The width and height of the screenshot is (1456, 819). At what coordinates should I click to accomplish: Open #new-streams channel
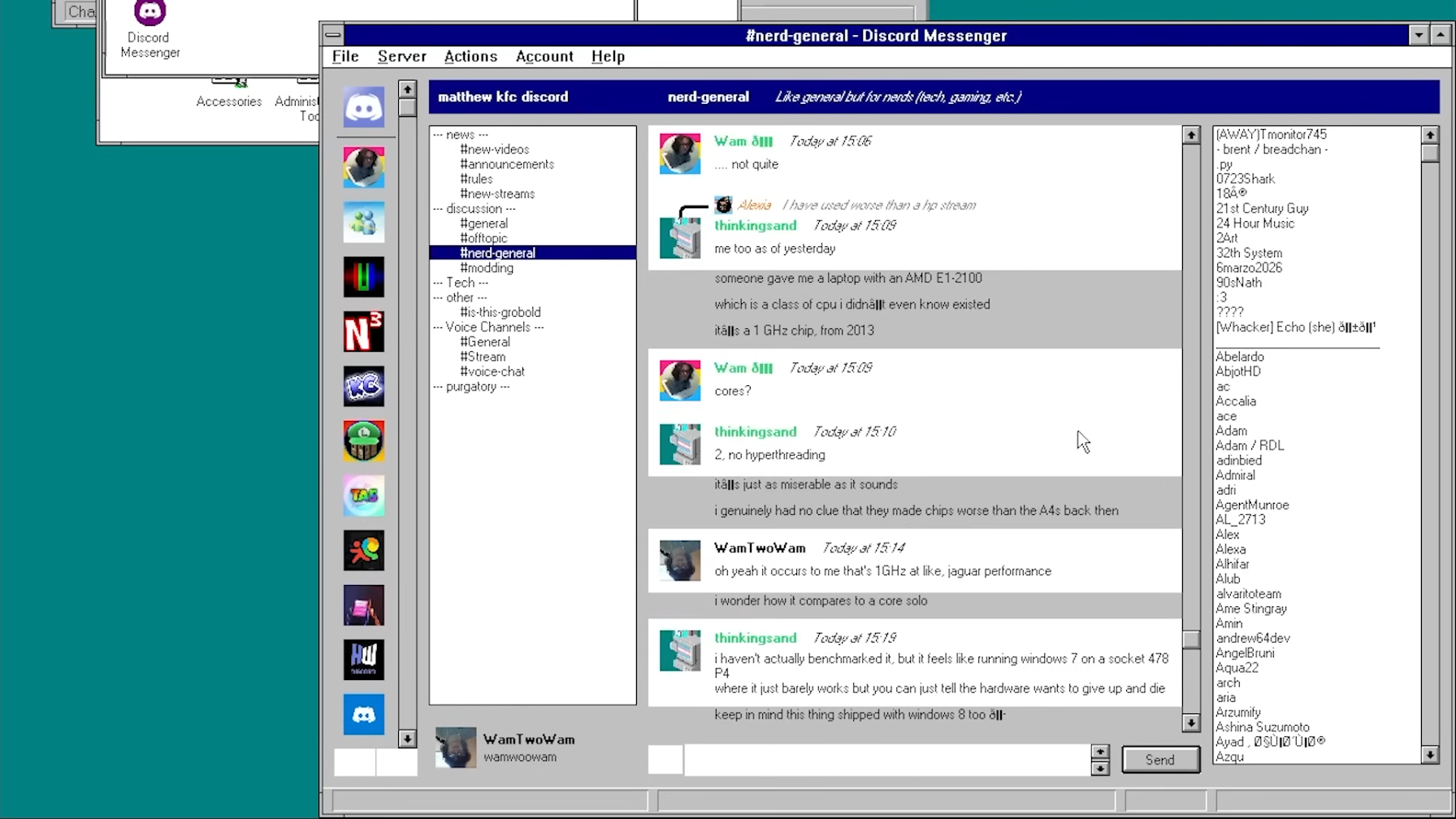click(497, 194)
